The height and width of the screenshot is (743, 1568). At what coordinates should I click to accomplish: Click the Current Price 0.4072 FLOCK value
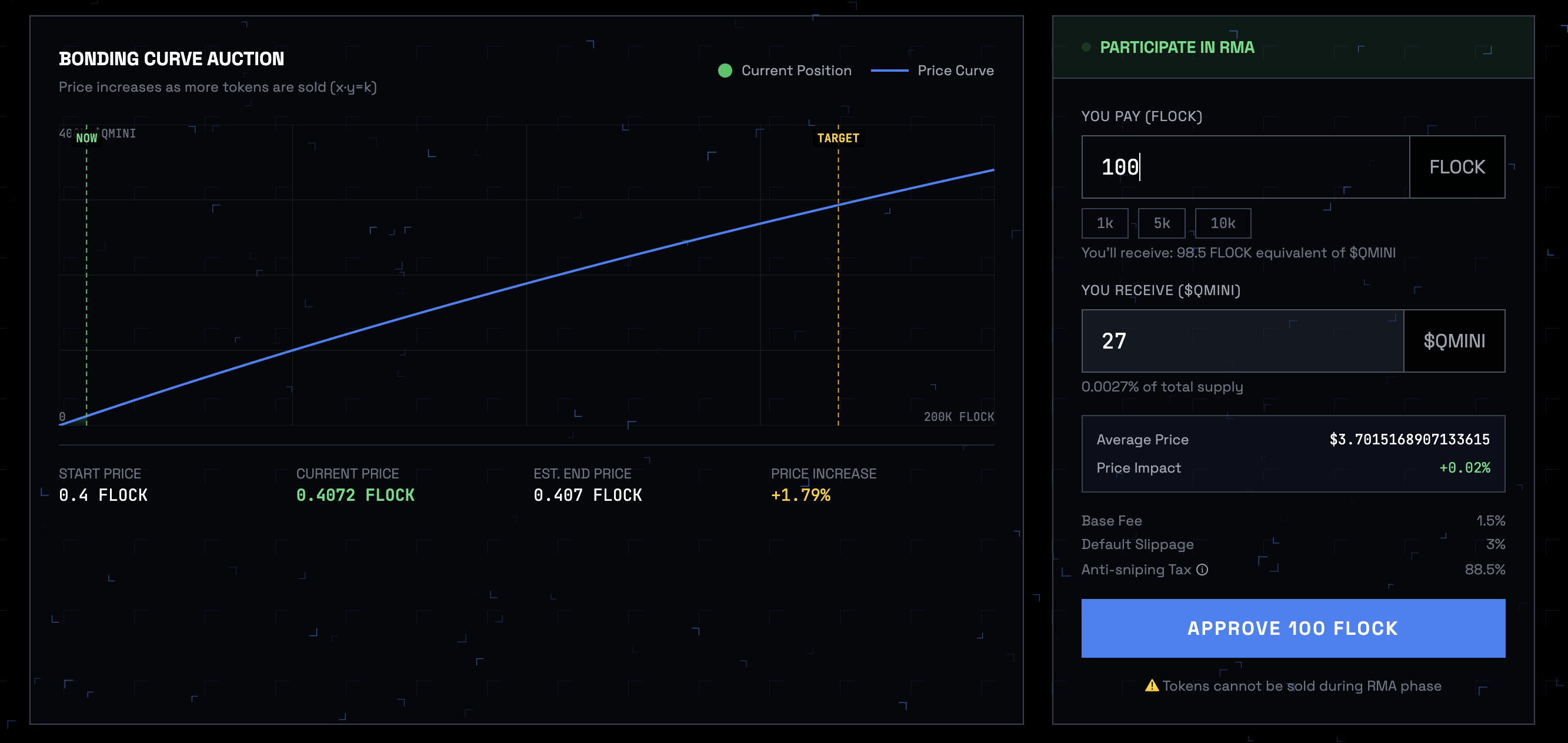(355, 496)
